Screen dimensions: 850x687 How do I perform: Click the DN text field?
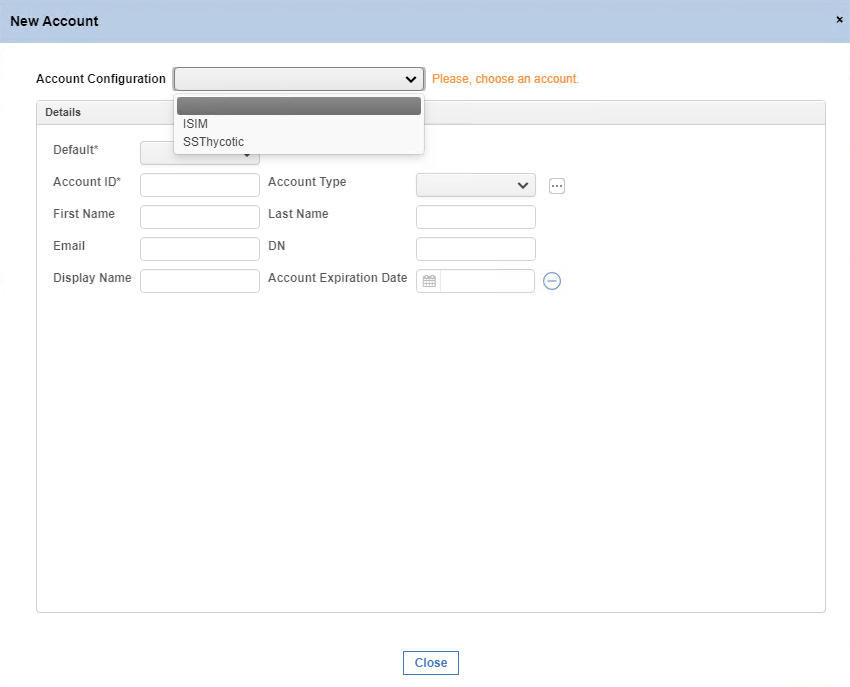[475, 249]
